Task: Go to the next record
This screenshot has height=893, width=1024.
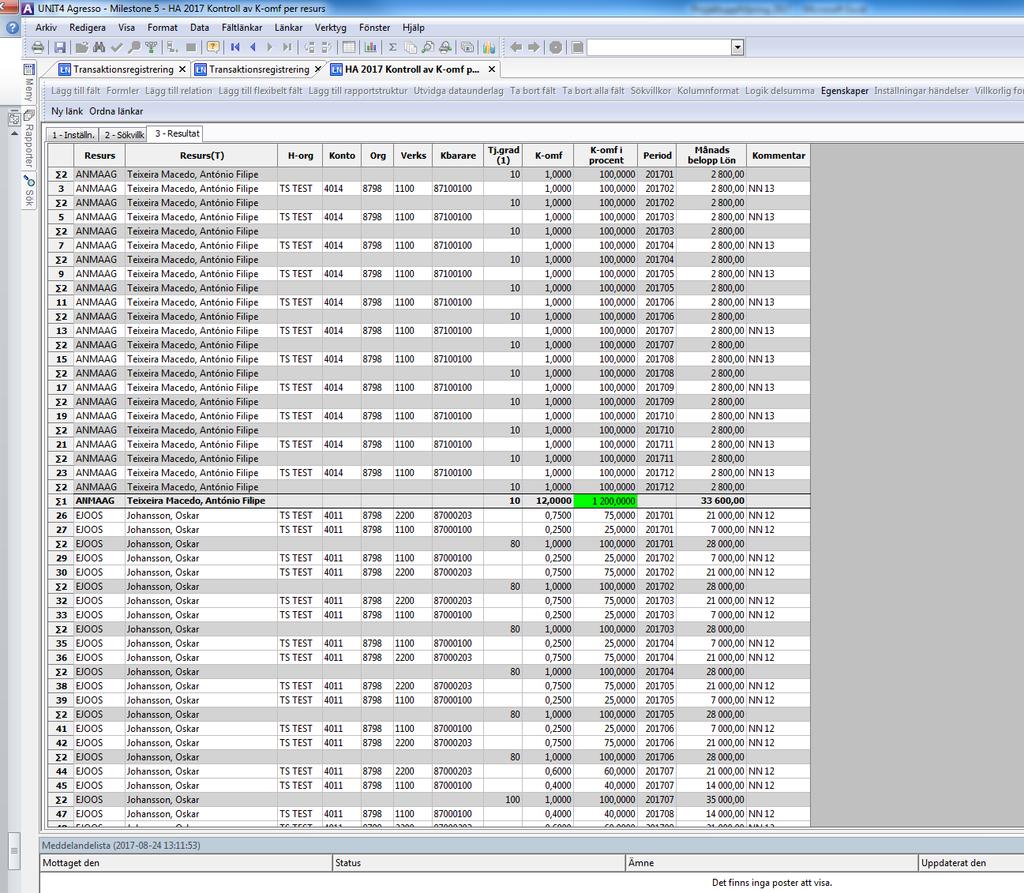Action: (x=269, y=47)
